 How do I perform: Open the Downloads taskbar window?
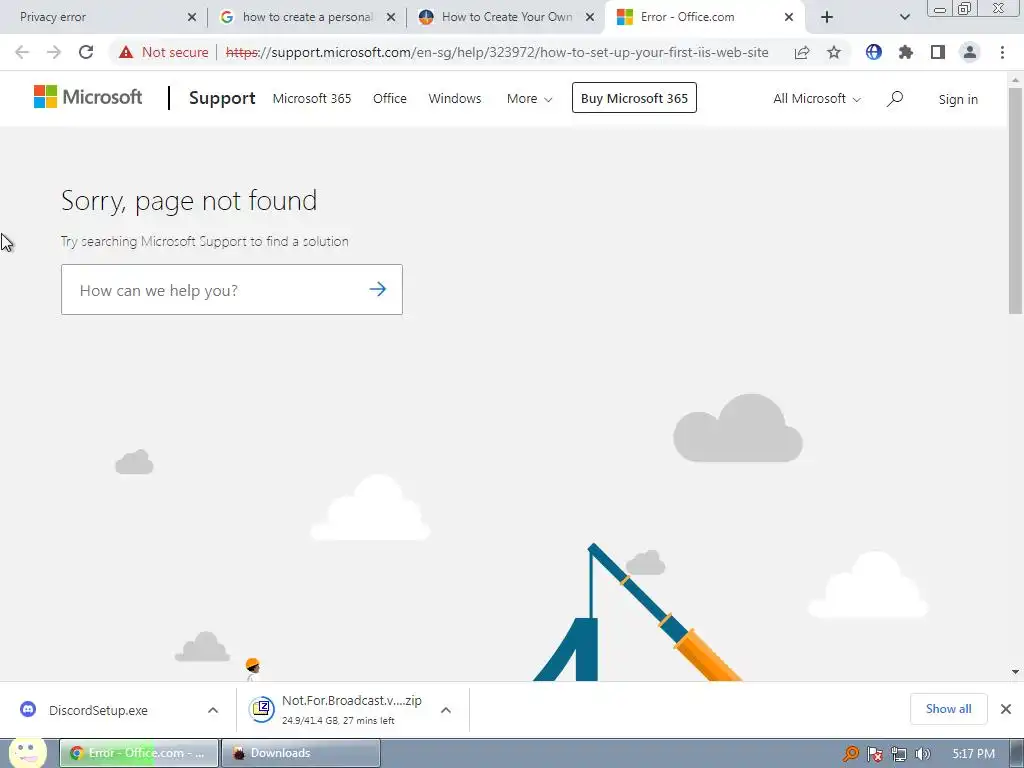301,753
